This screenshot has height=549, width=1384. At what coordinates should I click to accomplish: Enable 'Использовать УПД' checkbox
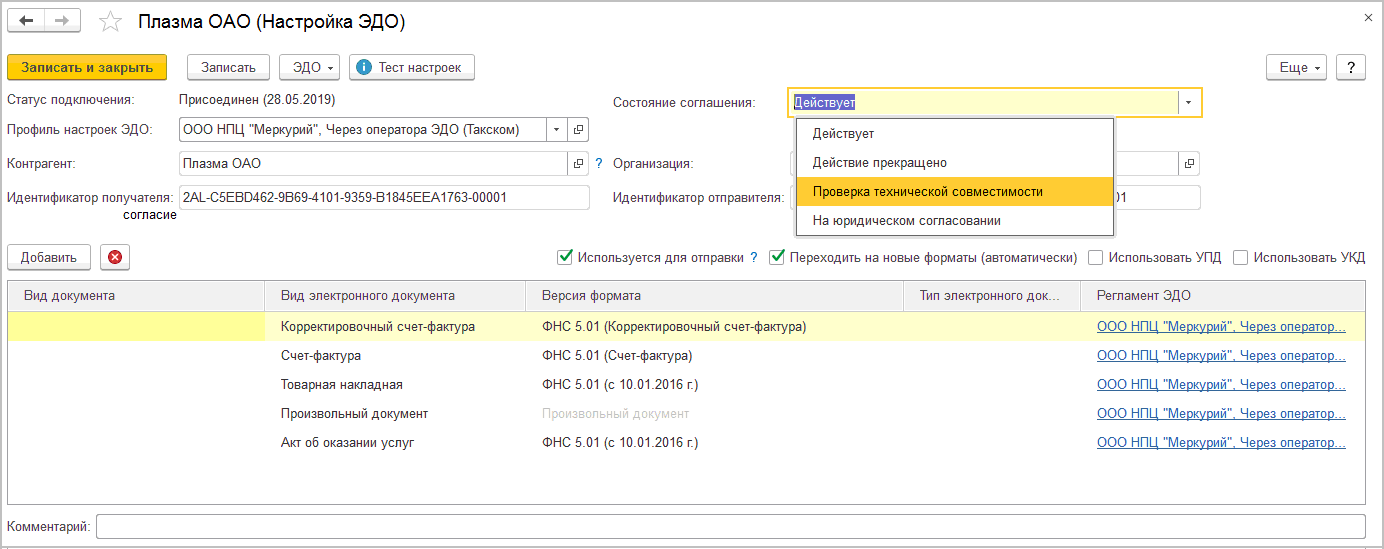coord(1096,257)
